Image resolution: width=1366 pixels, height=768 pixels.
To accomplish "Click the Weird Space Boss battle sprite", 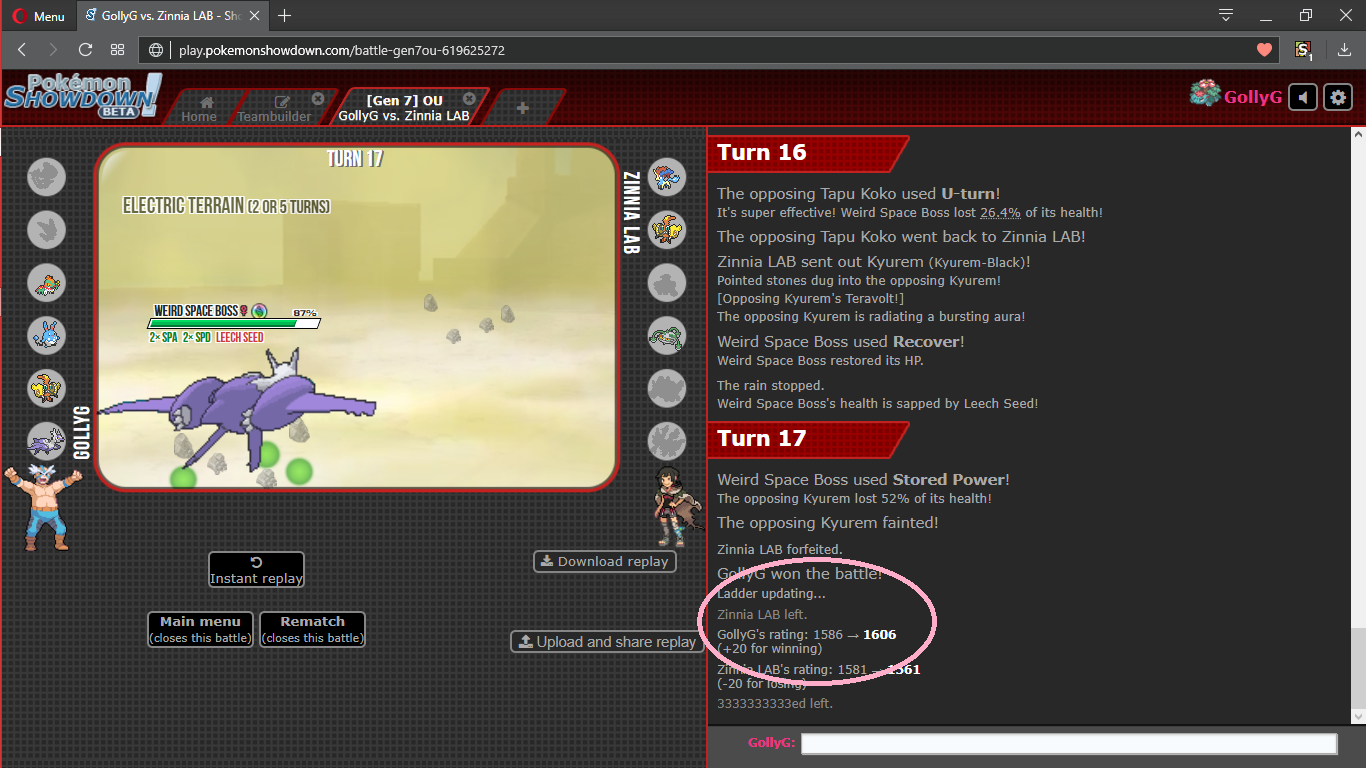I will coord(238,410).
